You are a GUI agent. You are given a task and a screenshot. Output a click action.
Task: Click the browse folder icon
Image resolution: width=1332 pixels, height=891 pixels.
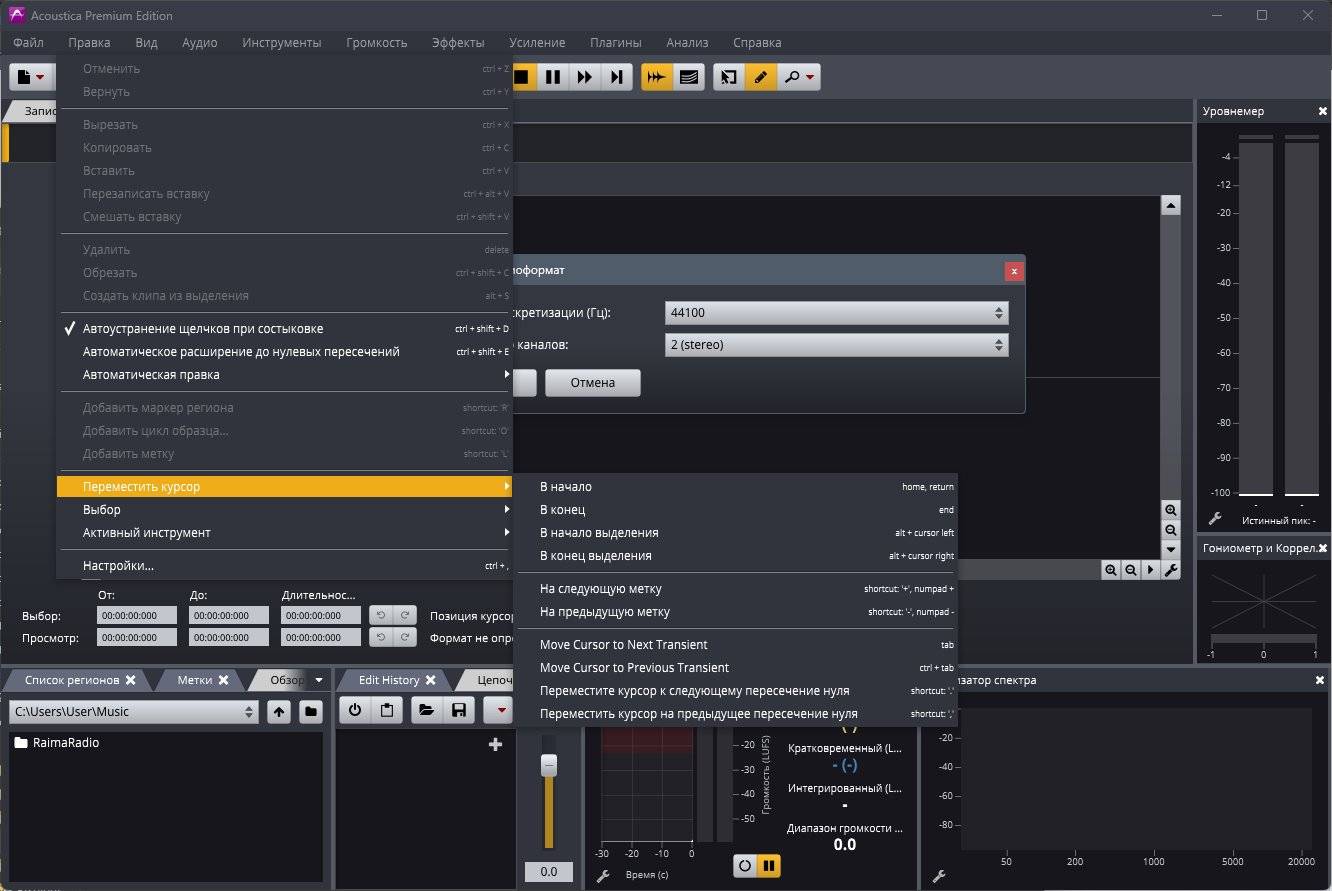(x=311, y=711)
